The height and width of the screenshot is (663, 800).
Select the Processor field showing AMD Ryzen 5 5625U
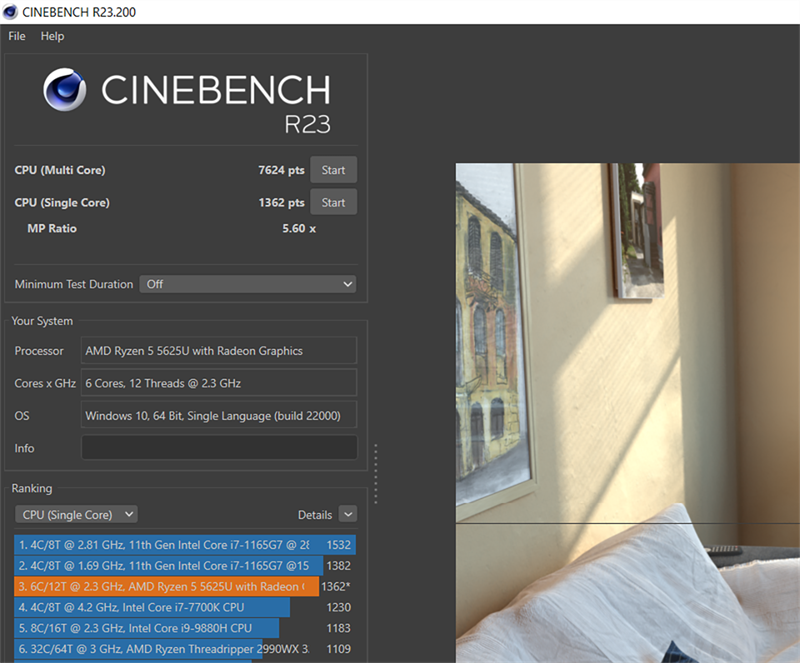218,350
